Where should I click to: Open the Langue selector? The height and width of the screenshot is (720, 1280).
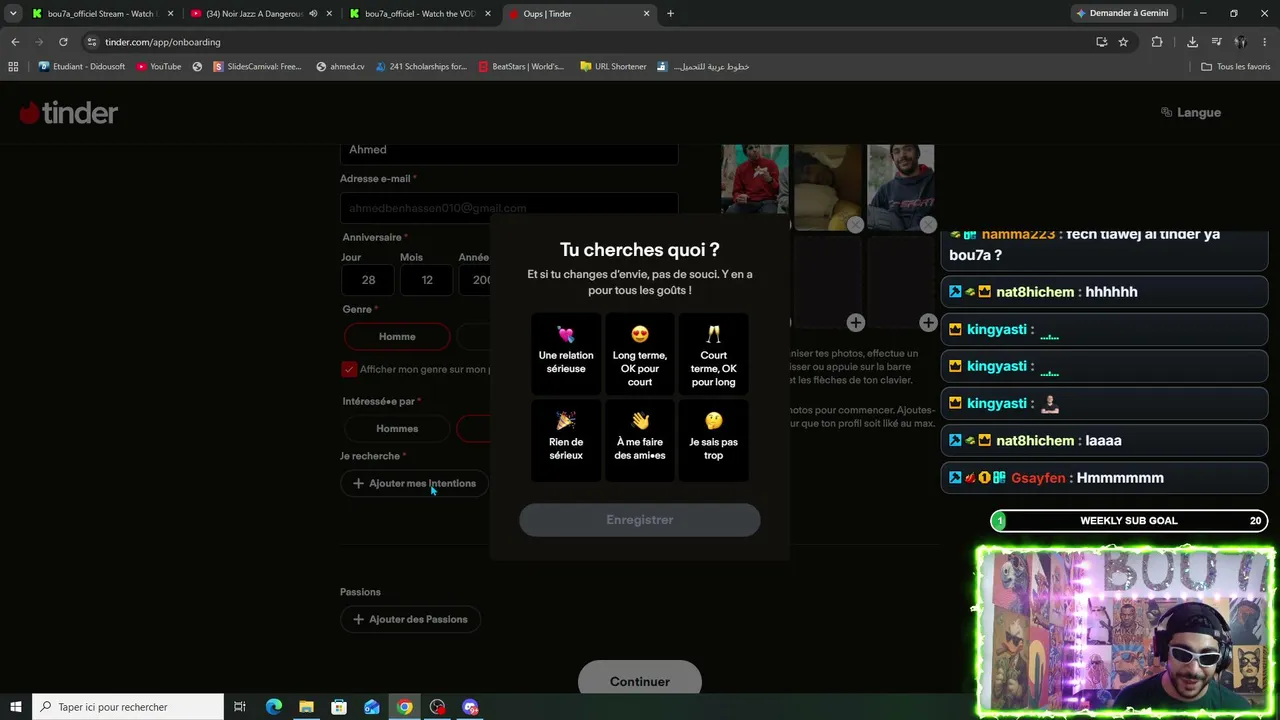(x=1191, y=112)
